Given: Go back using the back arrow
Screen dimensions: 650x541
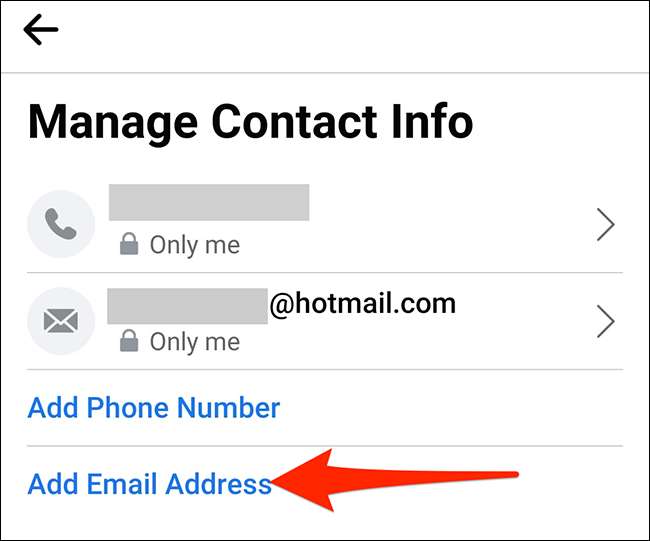Looking at the screenshot, I should 41,29.
